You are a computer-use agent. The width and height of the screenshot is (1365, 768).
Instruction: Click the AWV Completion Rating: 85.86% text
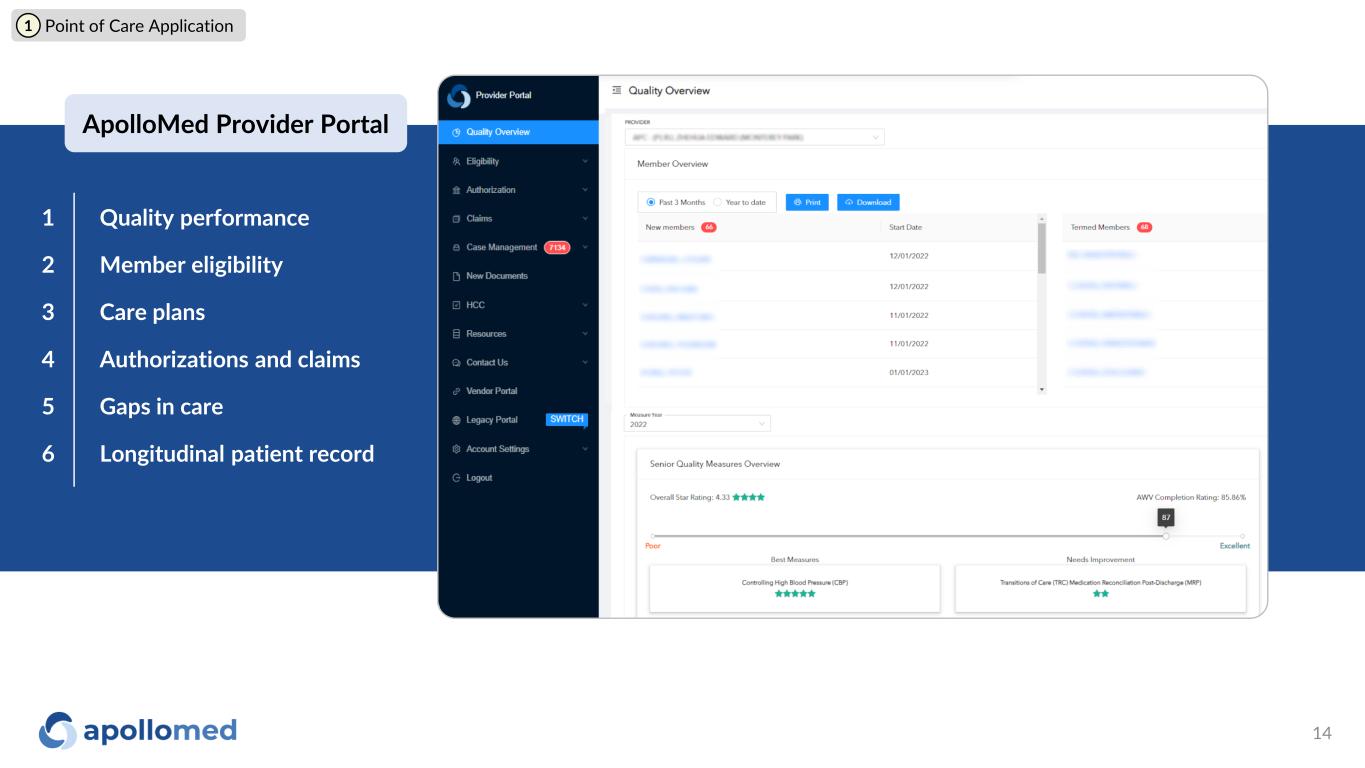point(1191,497)
